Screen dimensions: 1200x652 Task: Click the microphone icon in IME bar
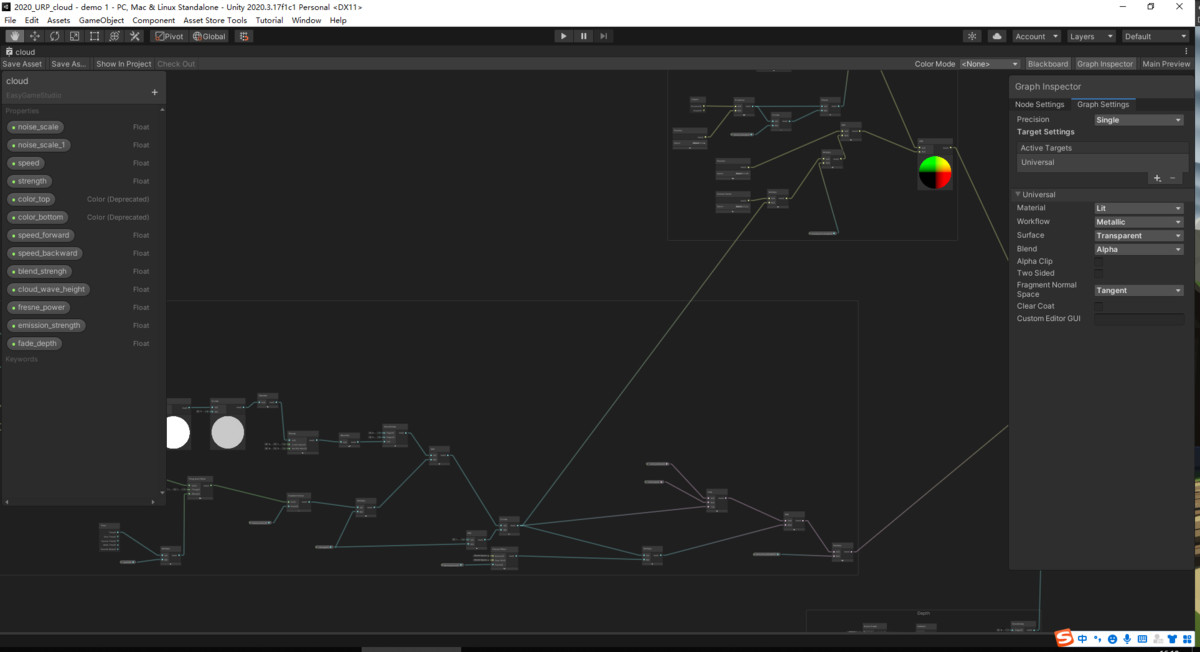1127,638
